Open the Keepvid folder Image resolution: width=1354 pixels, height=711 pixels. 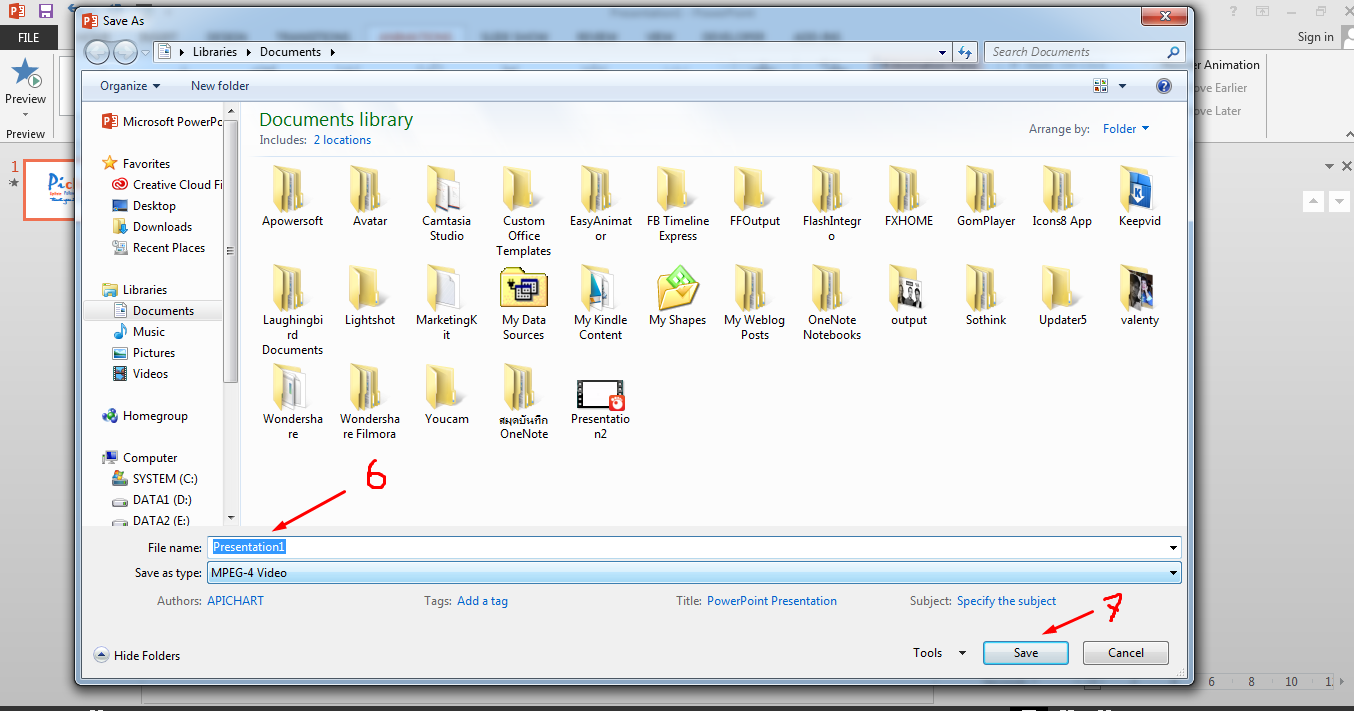(1139, 198)
